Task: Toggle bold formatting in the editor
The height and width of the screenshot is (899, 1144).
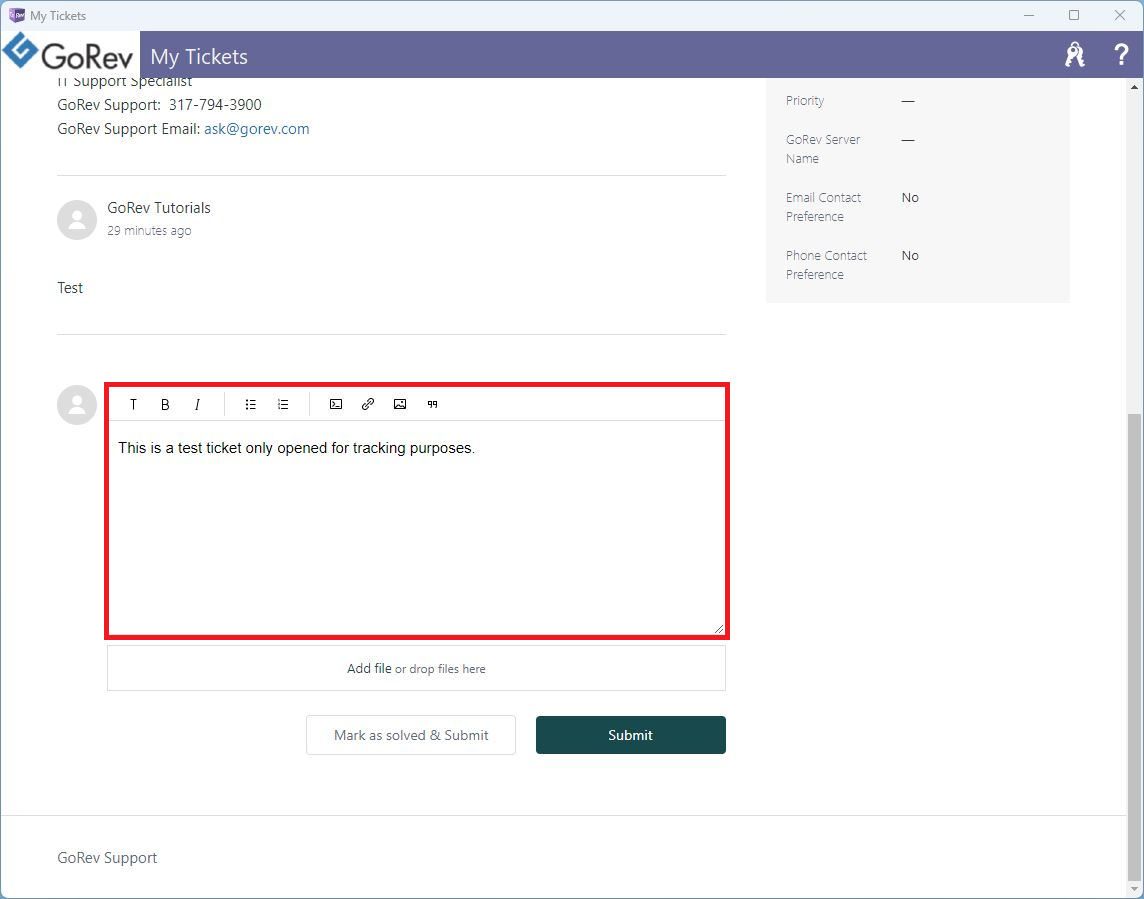Action: (165, 404)
